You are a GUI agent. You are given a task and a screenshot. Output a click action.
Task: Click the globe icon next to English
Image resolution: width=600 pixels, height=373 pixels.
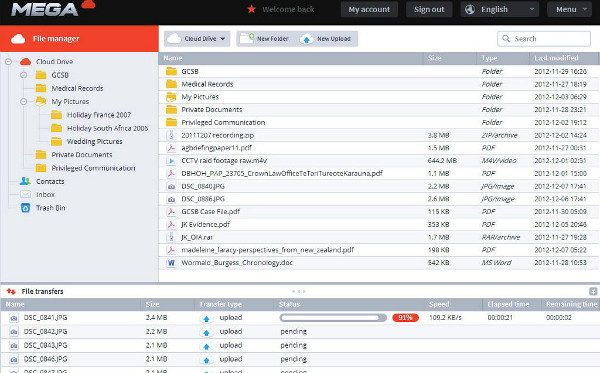point(470,10)
